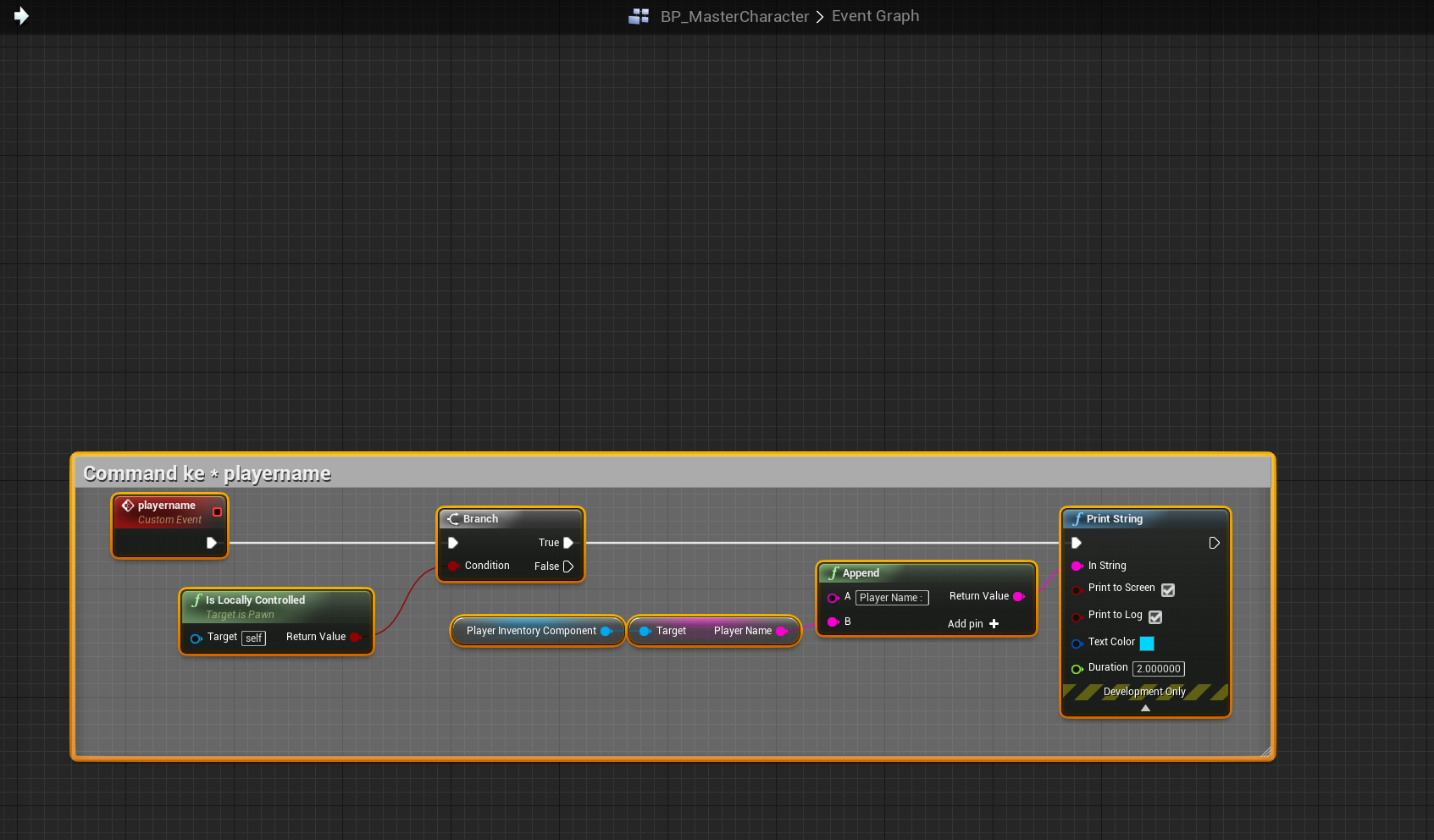This screenshot has height=840, width=1434.
Task: Click the Branch node's False output pin
Action: (x=568, y=566)
